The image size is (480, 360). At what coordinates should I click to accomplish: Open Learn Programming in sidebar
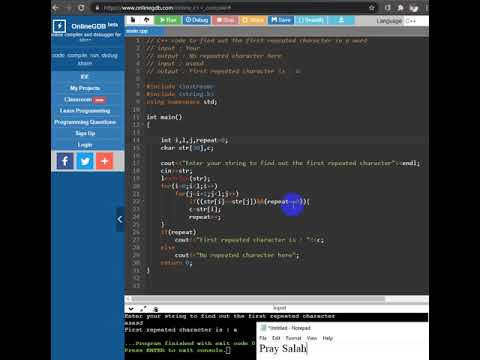click(85, 111)
